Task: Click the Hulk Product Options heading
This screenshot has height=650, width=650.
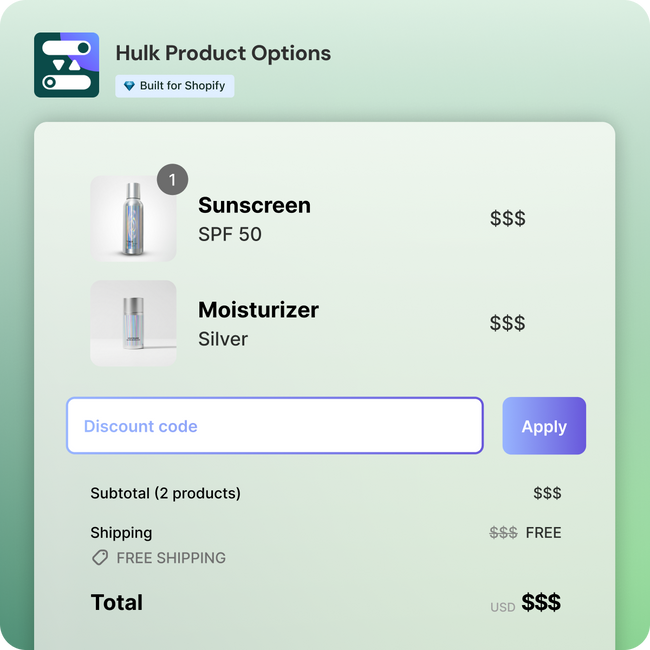Action: click(x=223, y=53)
